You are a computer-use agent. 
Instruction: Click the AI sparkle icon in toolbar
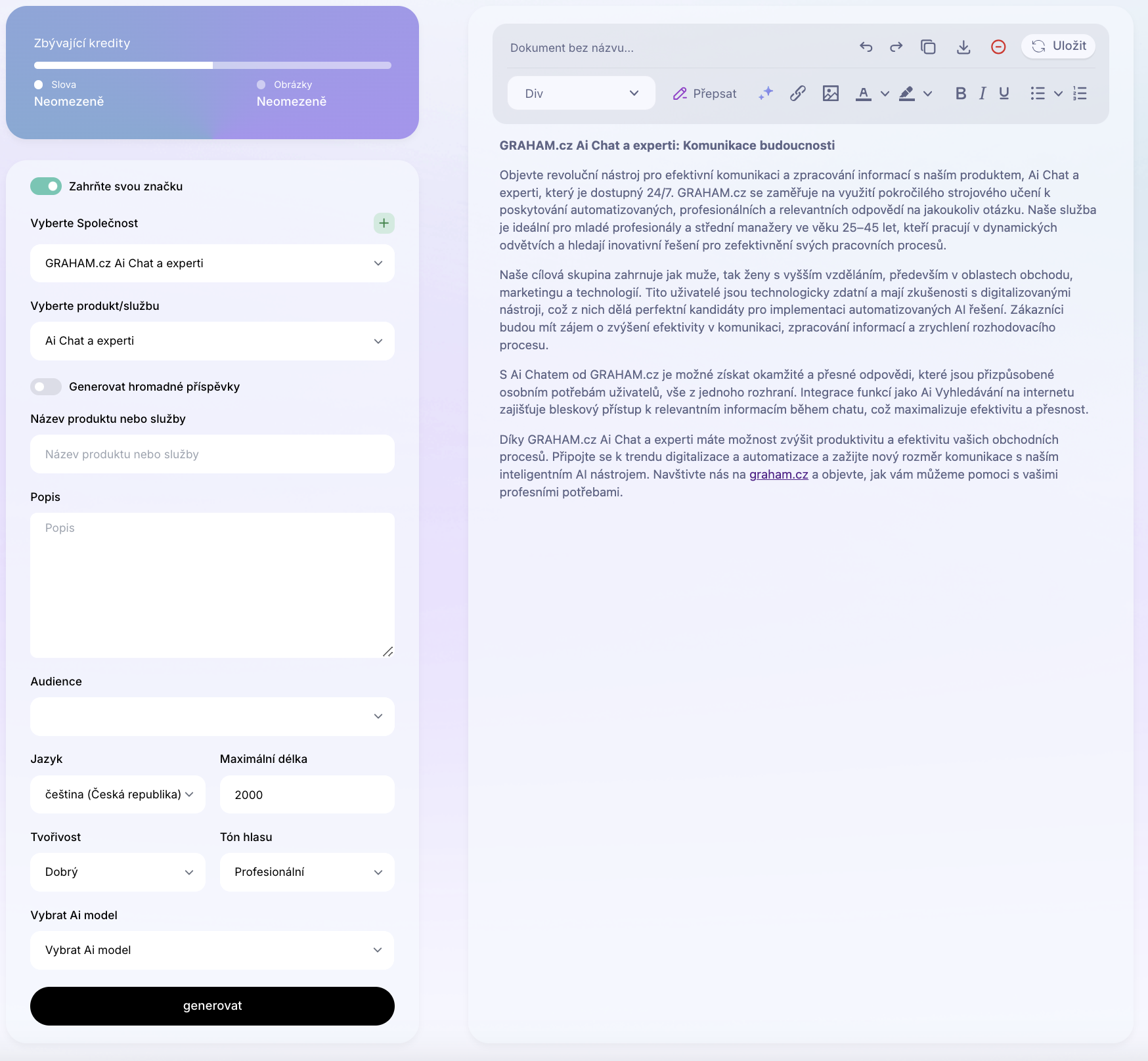tap(766, 93)
